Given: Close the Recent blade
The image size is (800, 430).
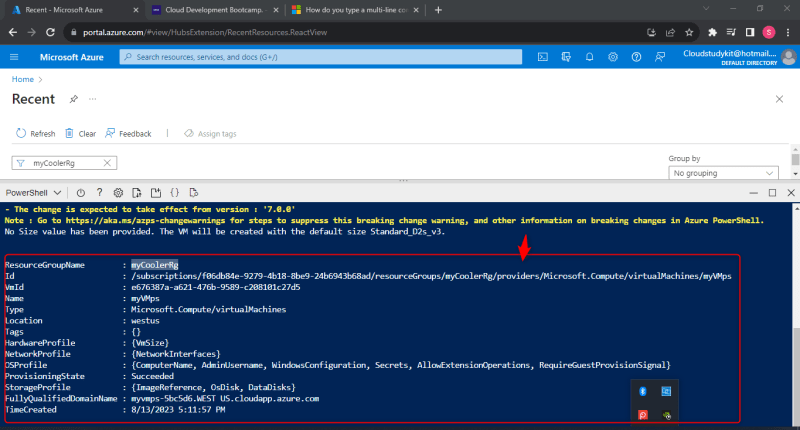Looking at the screenshot, I should [779, 99].
